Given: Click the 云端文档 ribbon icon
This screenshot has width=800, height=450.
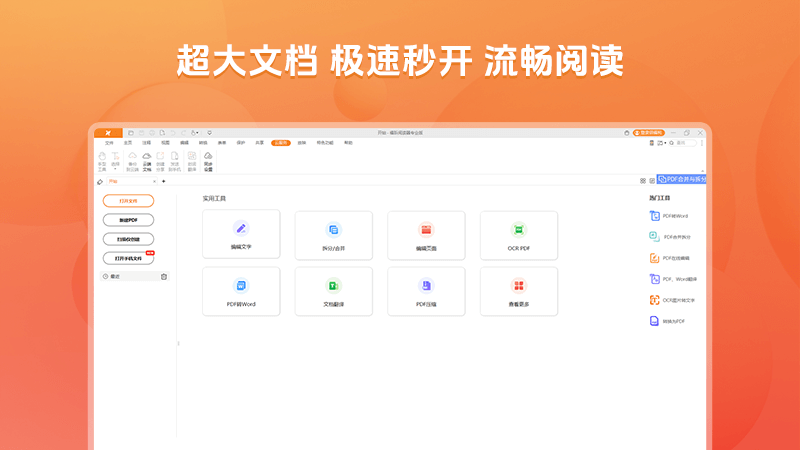Looking at the screenshot, I should [147, 161].
